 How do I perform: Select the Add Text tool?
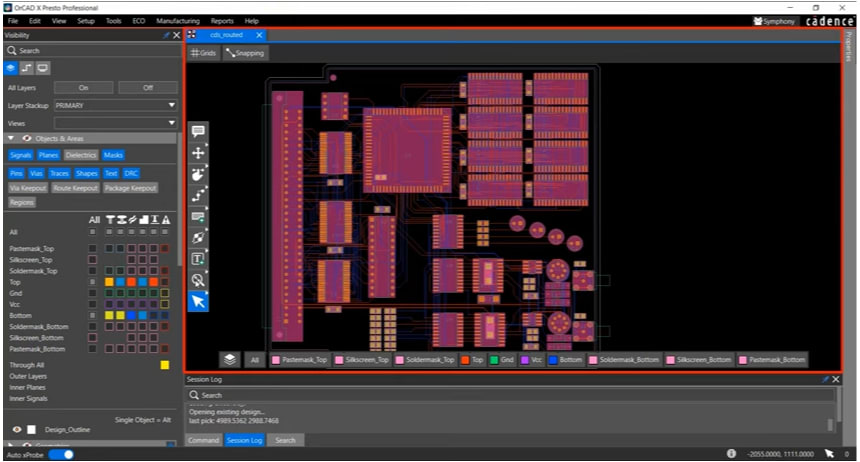198,258
